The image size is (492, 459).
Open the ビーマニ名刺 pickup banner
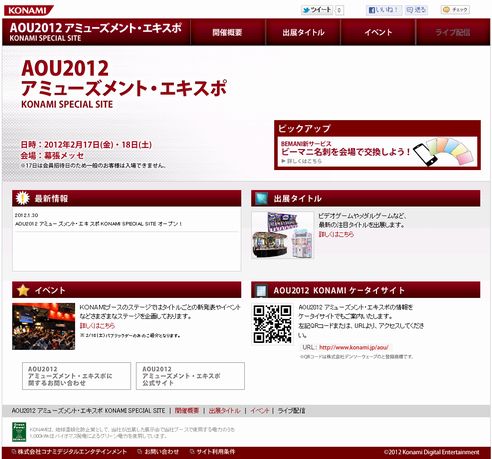pyautogui.click(x=377, y=152)
